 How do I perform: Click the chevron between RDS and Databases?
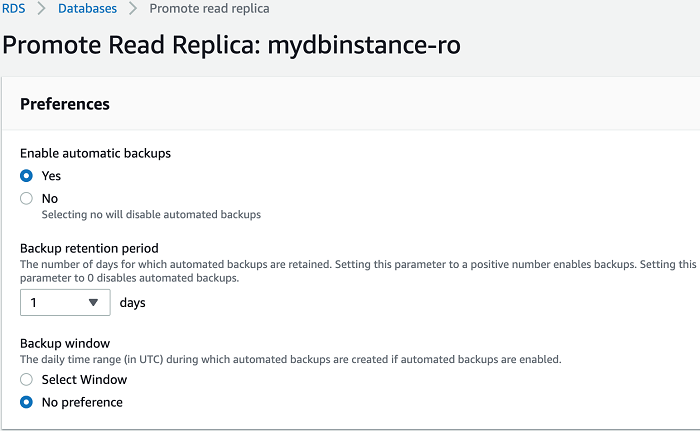click(x=41, y=8)
